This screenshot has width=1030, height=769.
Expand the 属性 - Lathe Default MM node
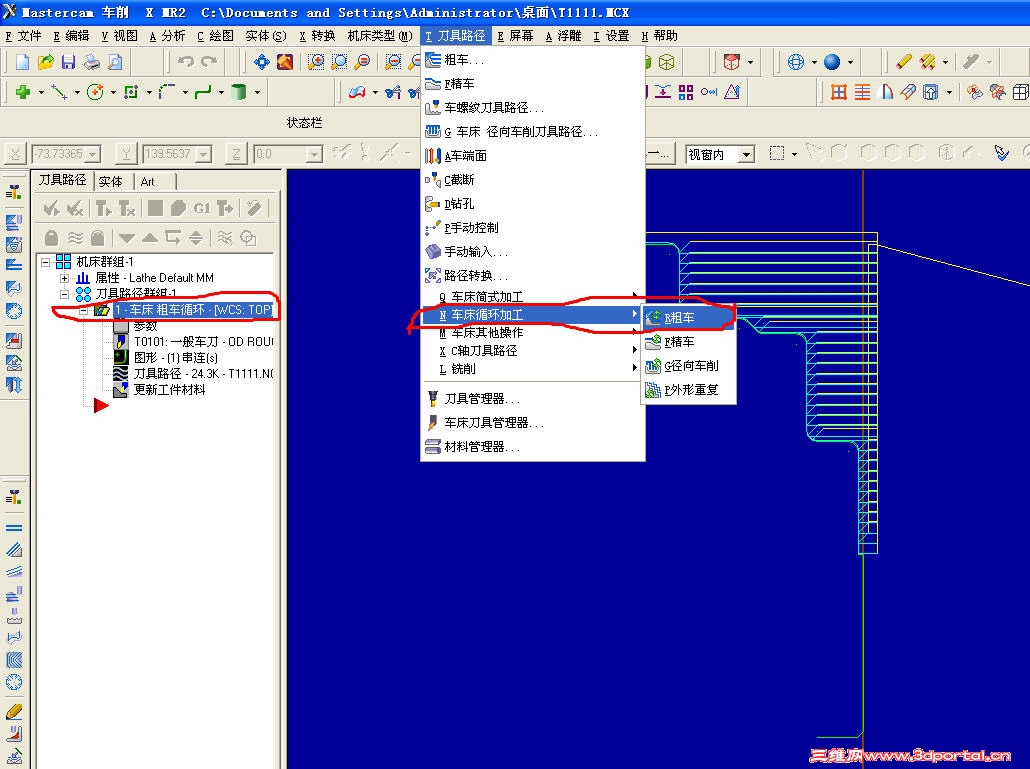[64, 278]
